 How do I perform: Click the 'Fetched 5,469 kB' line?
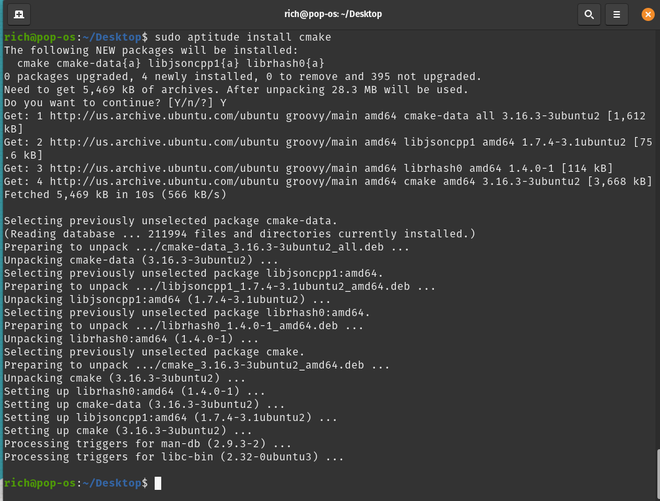(115, 195)
